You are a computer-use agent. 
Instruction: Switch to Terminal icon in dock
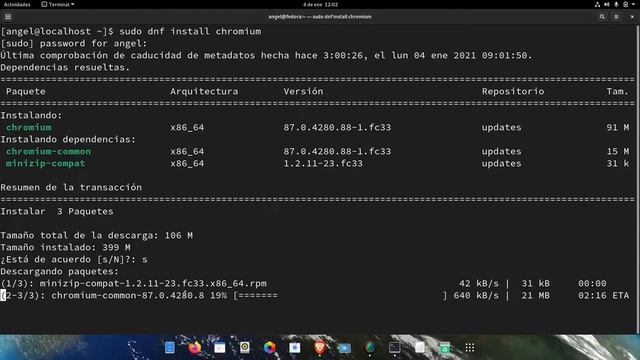coord(395,347)
